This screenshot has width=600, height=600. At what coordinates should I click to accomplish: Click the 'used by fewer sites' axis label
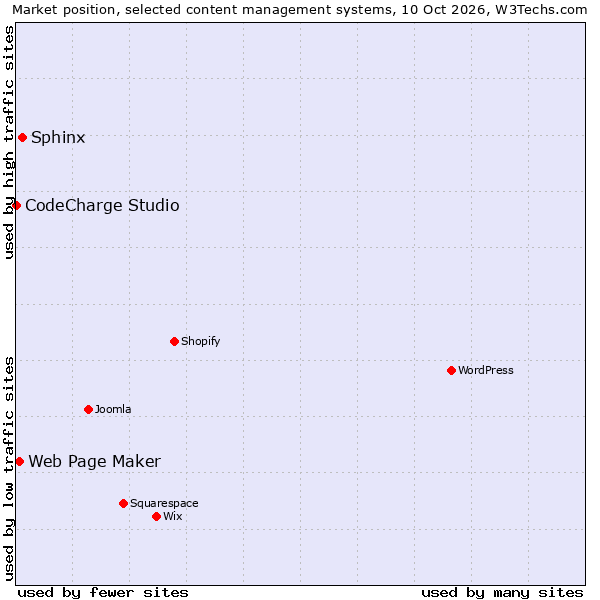coord(103,593)
